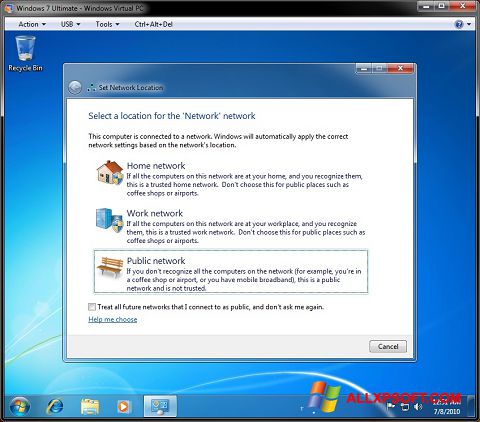Viewport: 480px width, 422px height.
Task: Close the Set Network Location dialog
Action: (401, 68)
